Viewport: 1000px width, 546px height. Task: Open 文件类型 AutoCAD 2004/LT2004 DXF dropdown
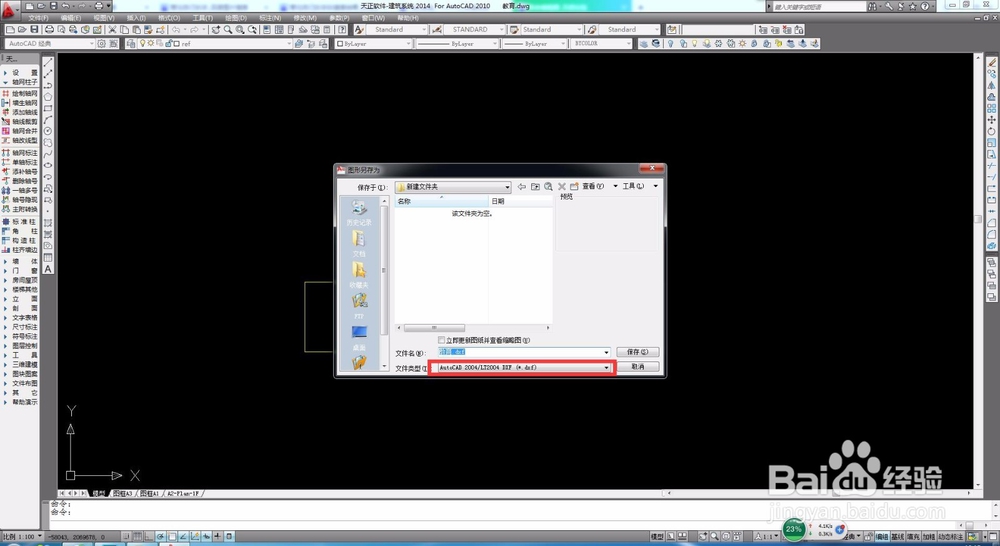(x=523, y=367)
